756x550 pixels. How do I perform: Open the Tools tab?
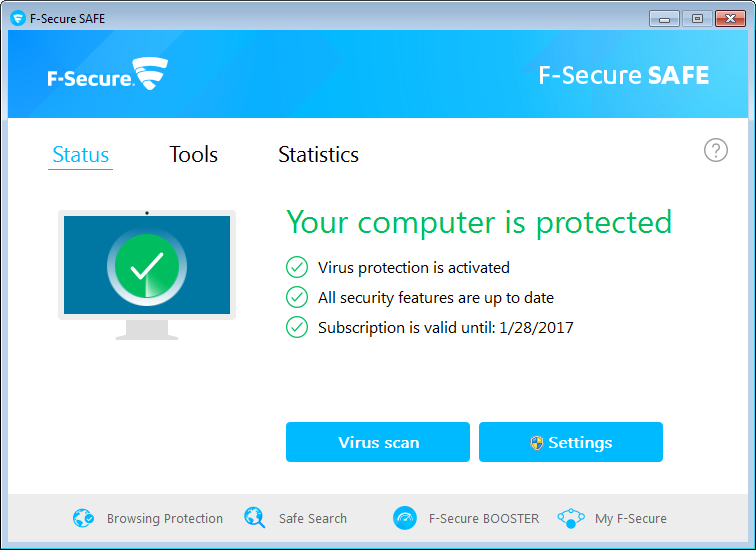pos(193,155)
